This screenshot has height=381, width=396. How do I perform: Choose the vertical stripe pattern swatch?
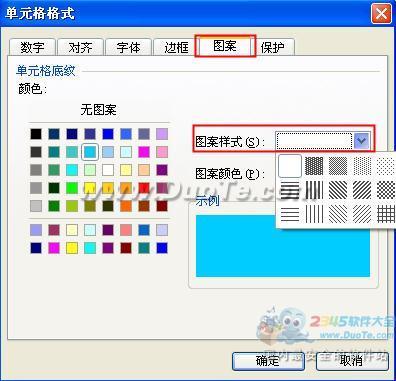(x=314, y=190)
